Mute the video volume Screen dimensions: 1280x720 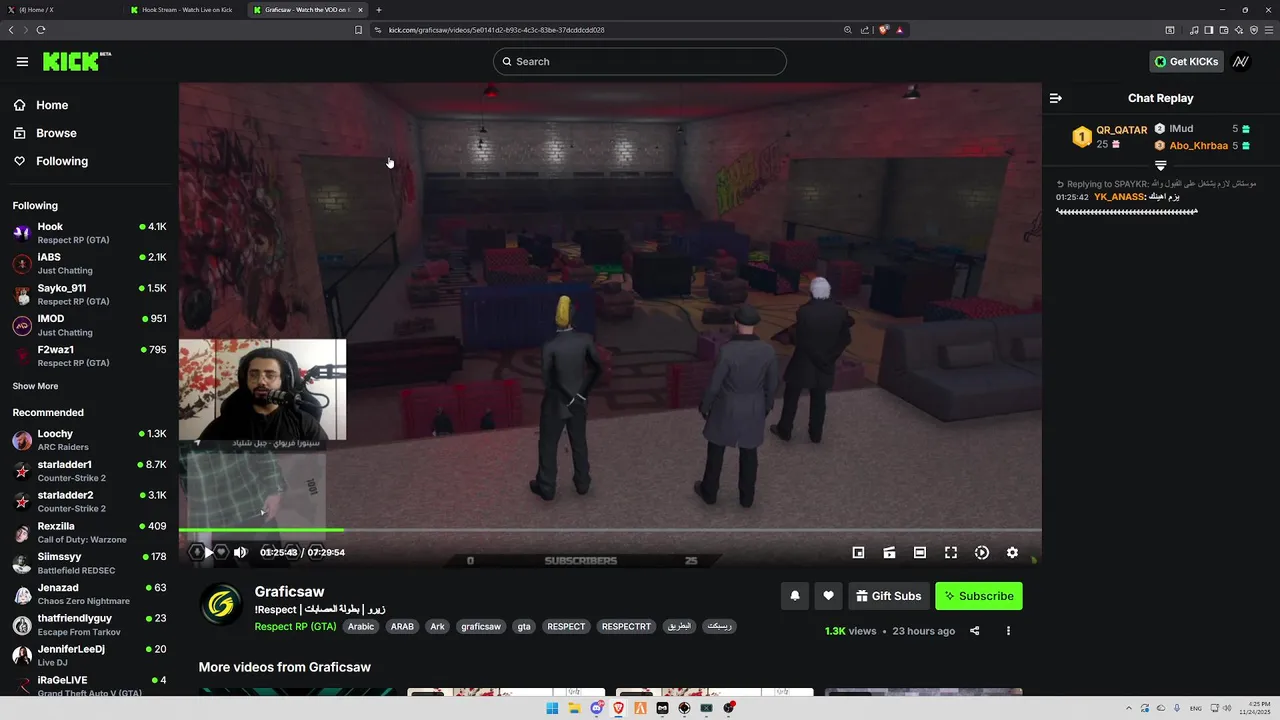[x=240, y=552]
